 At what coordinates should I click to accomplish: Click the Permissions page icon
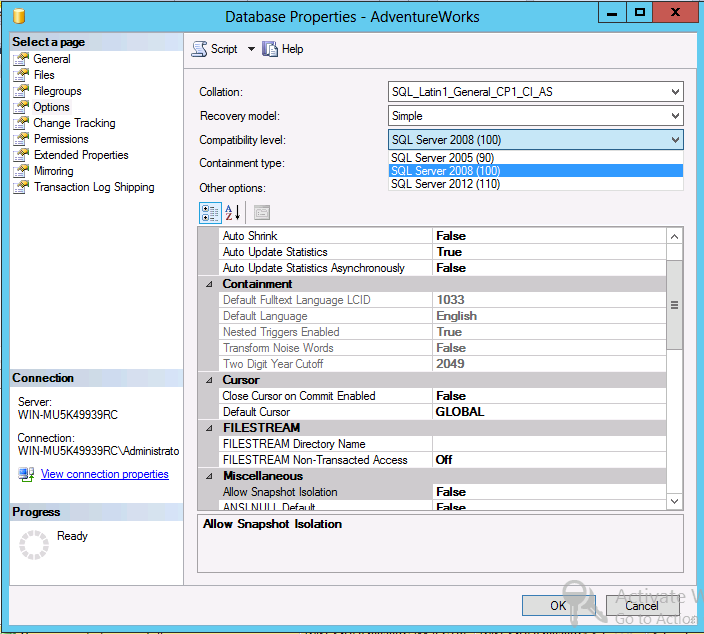click(x=21, y=139)
